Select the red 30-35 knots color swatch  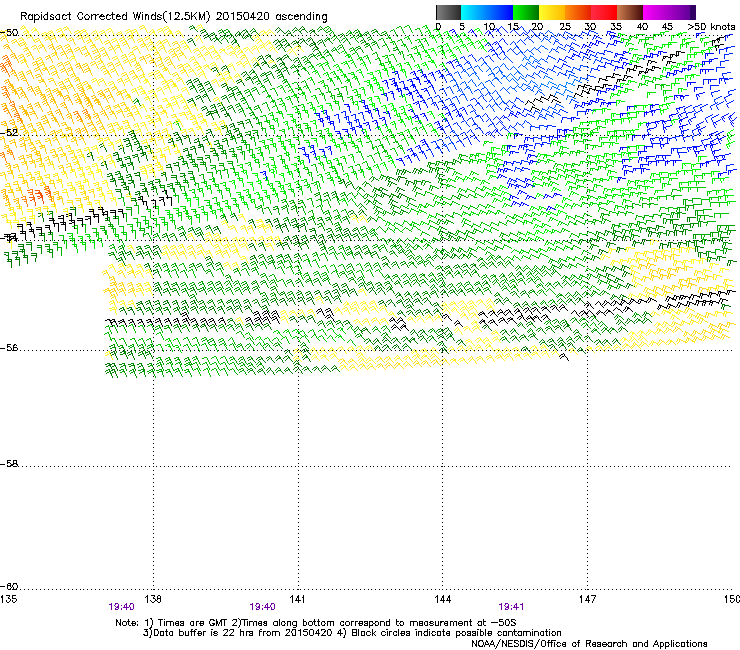pos(604,12)
